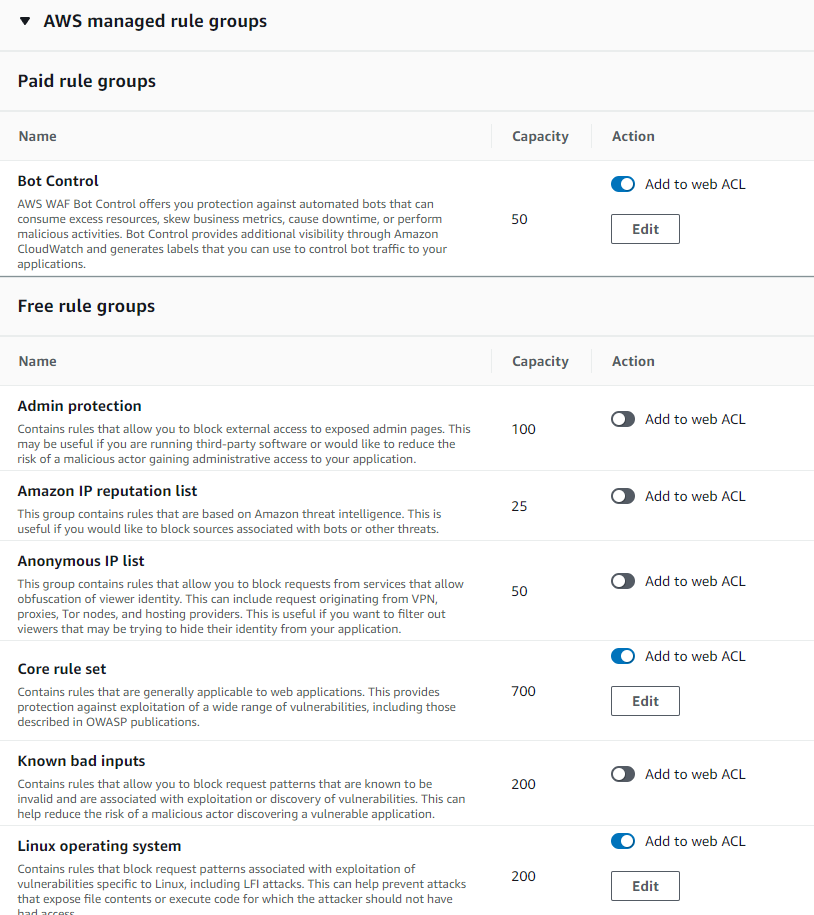Click the AWS managed rule groups title
Viewport: 814px width, 915px height.
[x=155, y=22]
